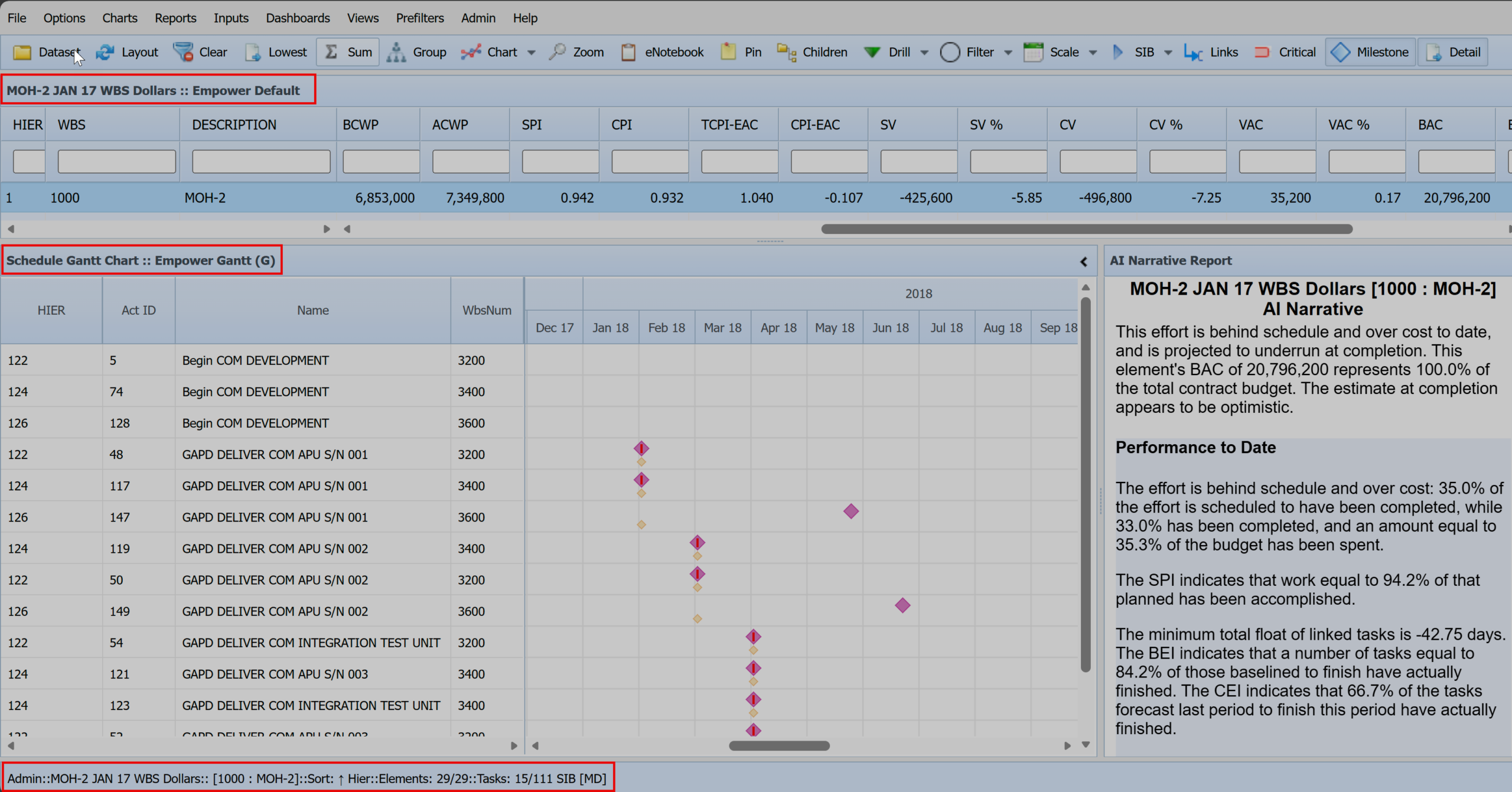The height and width of the screenshot is (792, 1512).
Task: Show Children elements
Action: click(812, 52)
